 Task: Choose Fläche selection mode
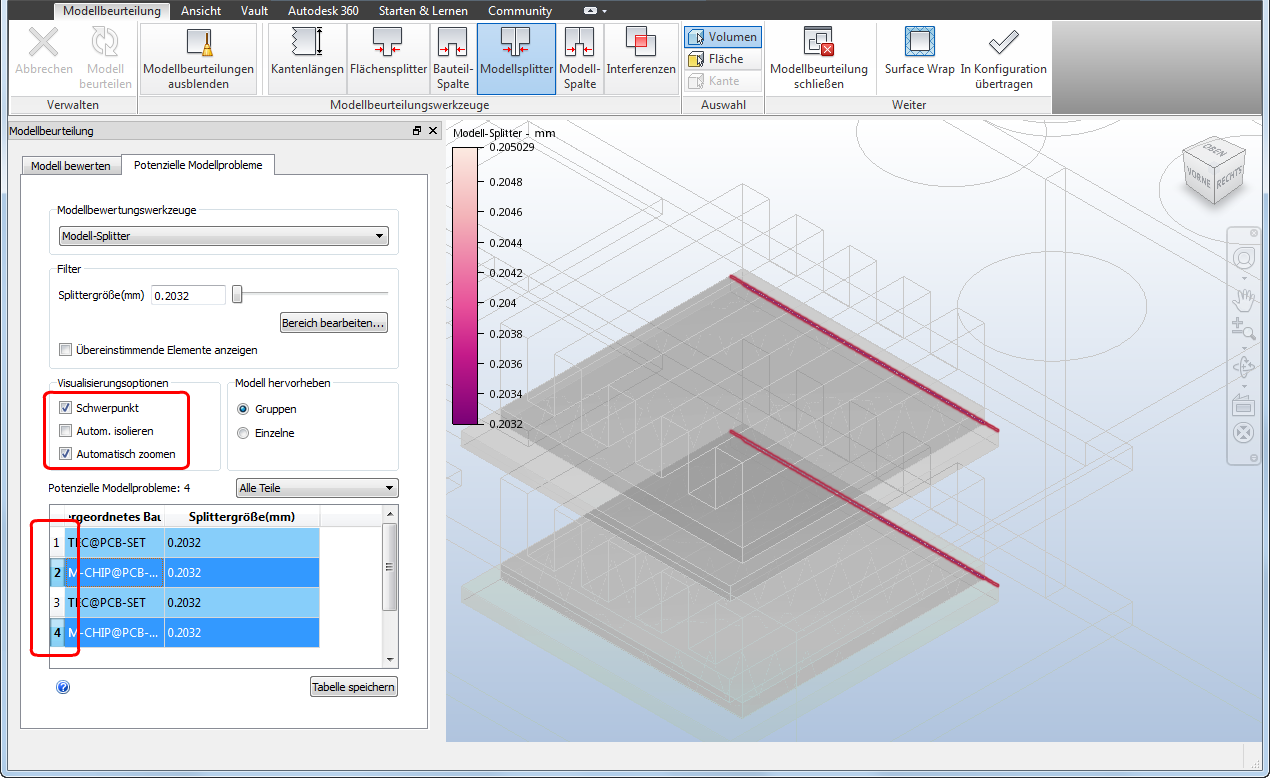[x=723, y=59]
